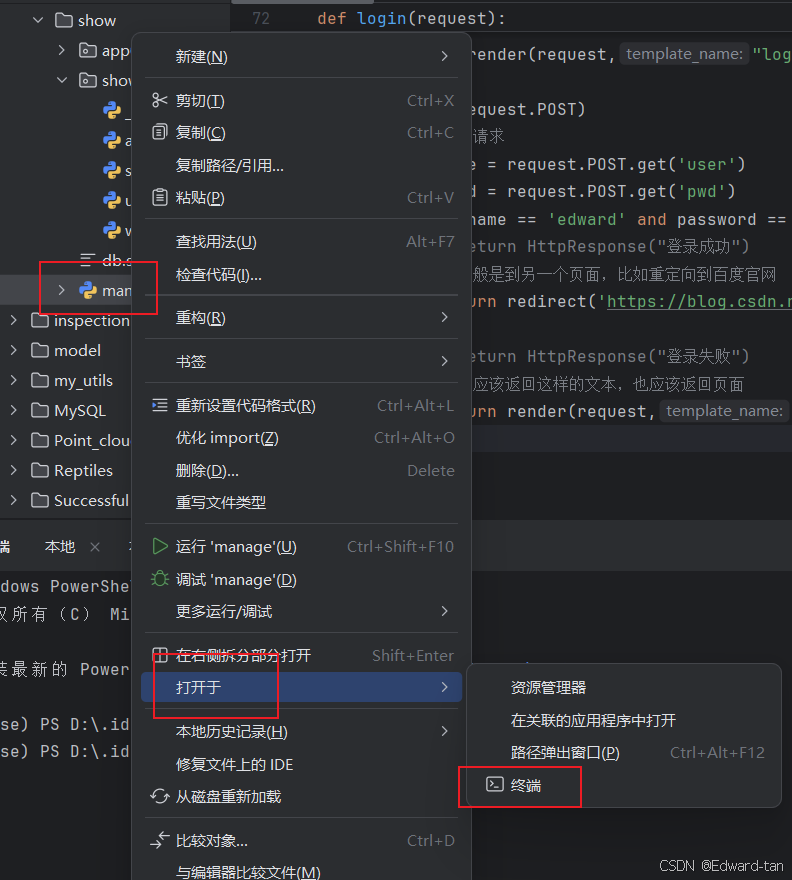Expand the model folder chevron
The image size is (792, 880).
click(14, 350)
